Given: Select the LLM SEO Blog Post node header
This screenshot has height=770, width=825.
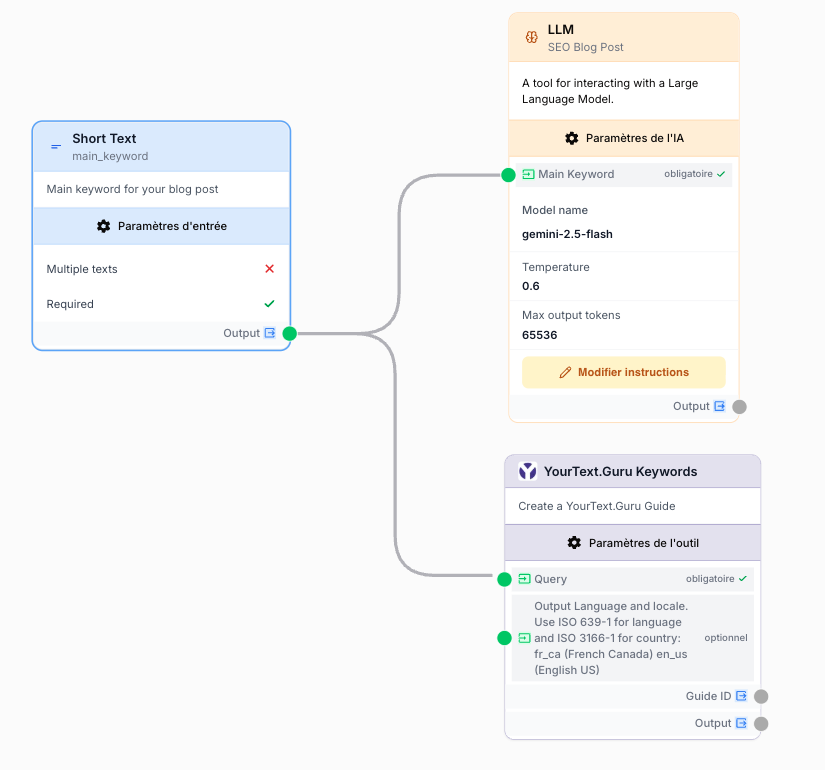Looking at the screenshot, I should (623, 36).
